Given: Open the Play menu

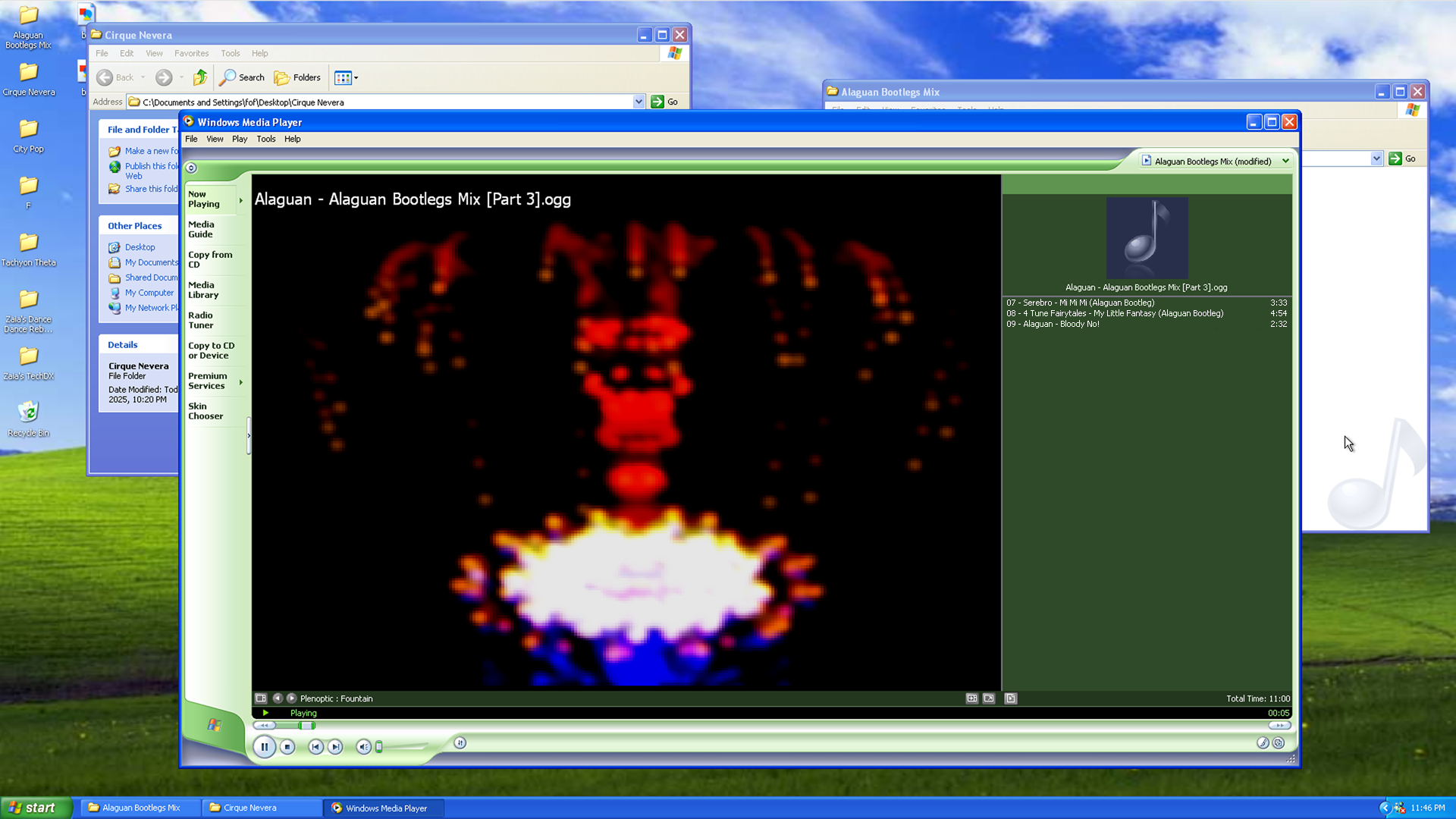Looking at the screenshot, I should click(240, 139).
